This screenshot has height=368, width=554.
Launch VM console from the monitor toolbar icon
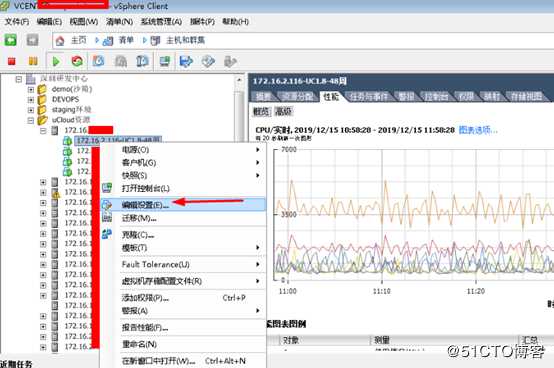(165, 61)
